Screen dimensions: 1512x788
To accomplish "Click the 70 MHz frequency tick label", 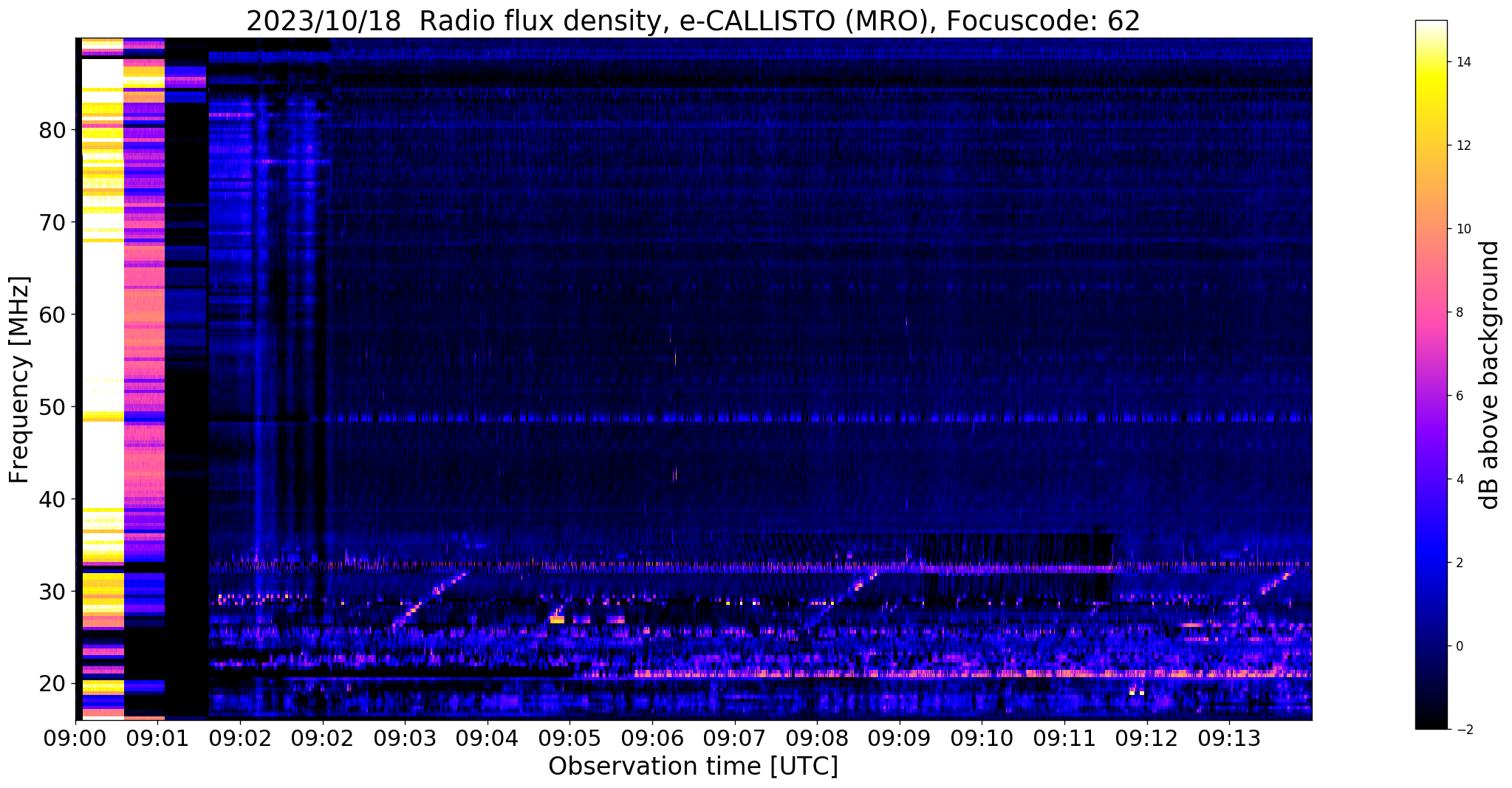I will 52,223.
